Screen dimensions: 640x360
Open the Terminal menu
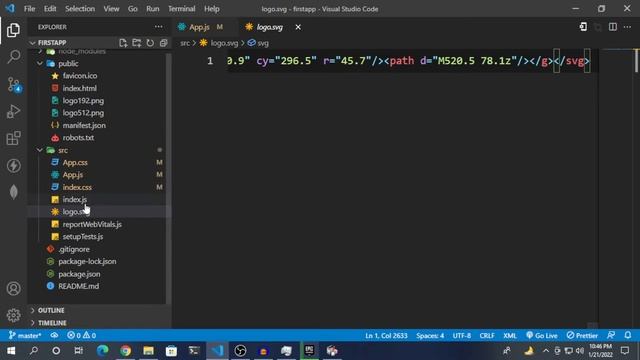pos(182,9)
